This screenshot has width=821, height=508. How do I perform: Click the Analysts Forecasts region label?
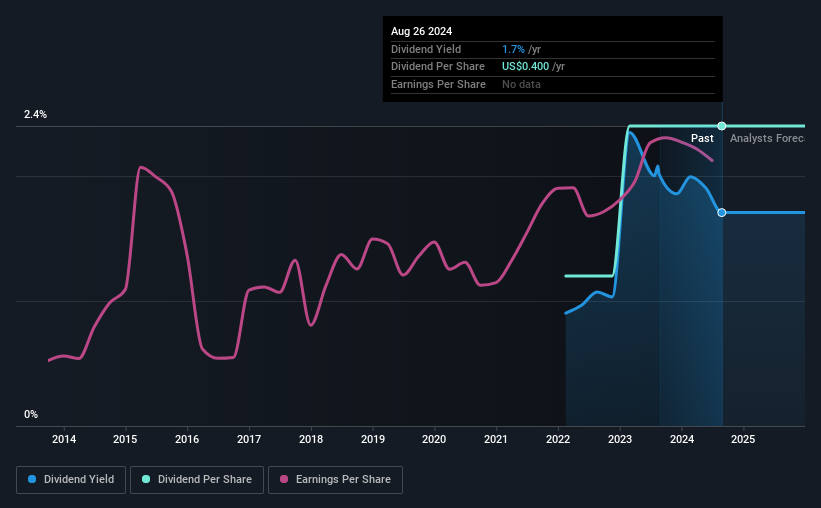pyautogui.click(x=767, y=138)
